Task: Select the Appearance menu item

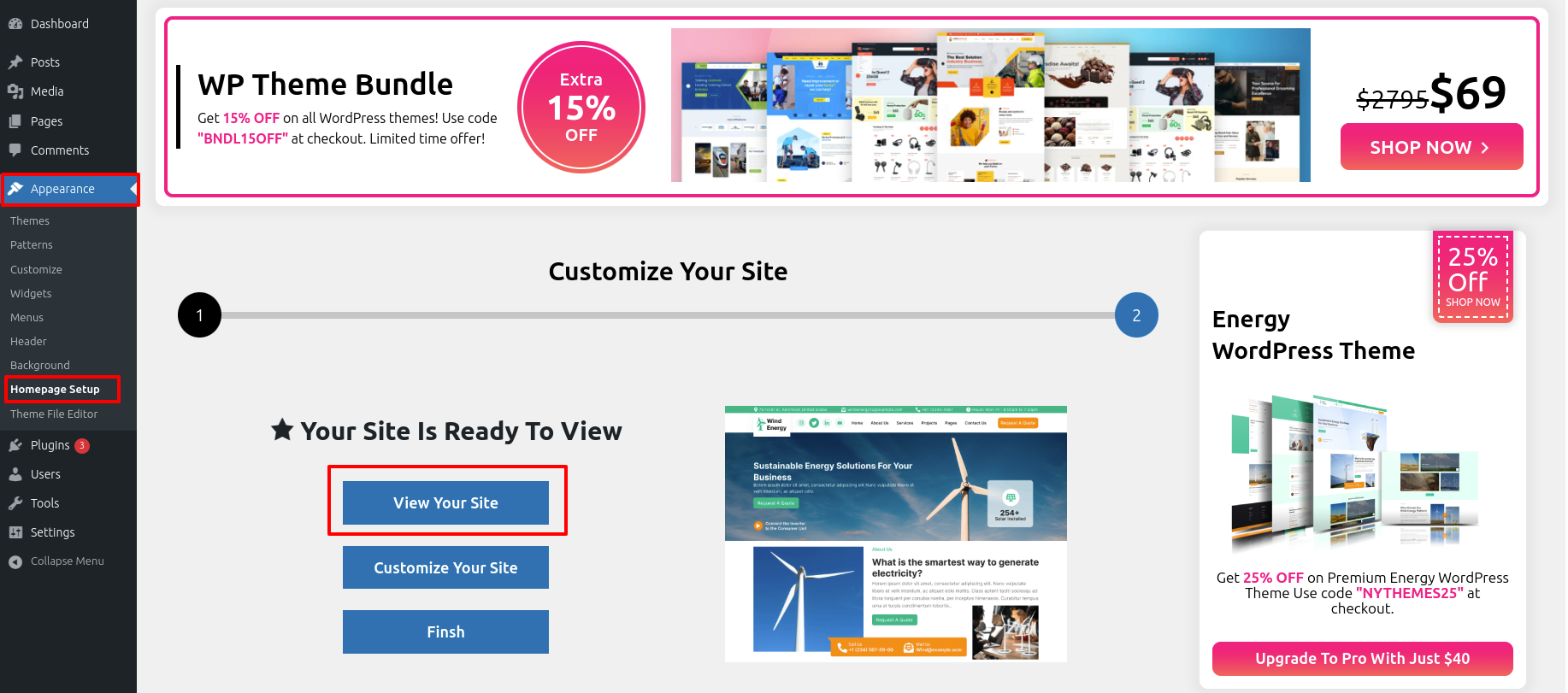Action: [68, 189]
